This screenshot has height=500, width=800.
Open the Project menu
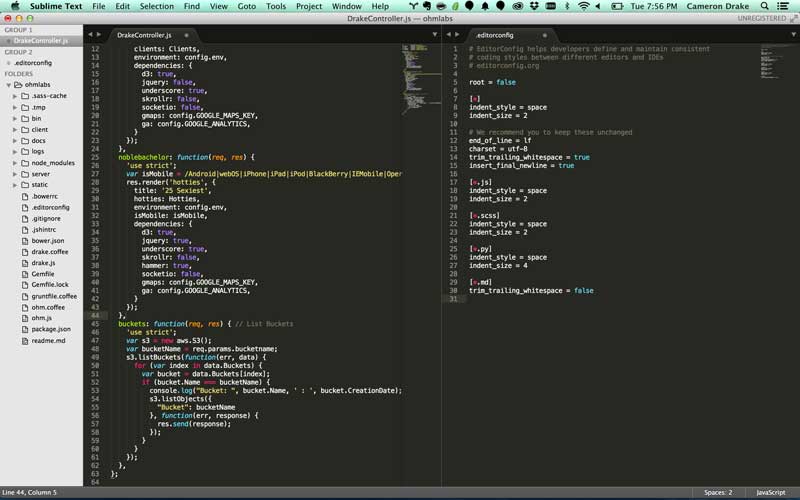coord(309,6)
